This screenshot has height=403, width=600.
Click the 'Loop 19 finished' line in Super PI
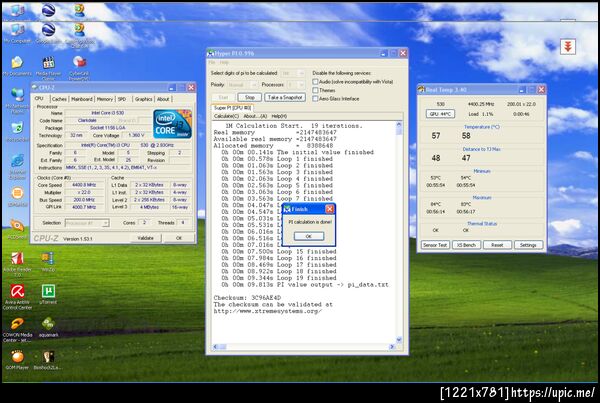point(279,278)
